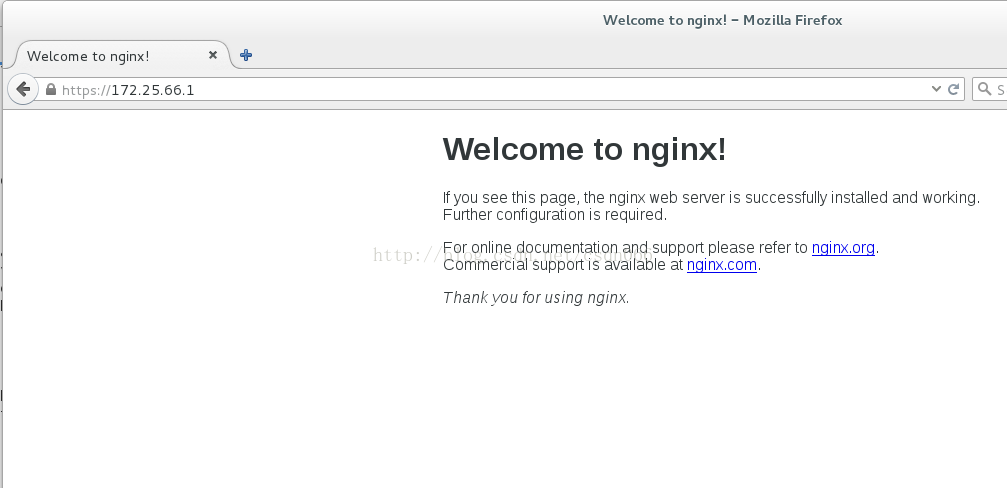Click the padlock security icon
Viewport: 1007px width, 488px height.
point(51,89)
